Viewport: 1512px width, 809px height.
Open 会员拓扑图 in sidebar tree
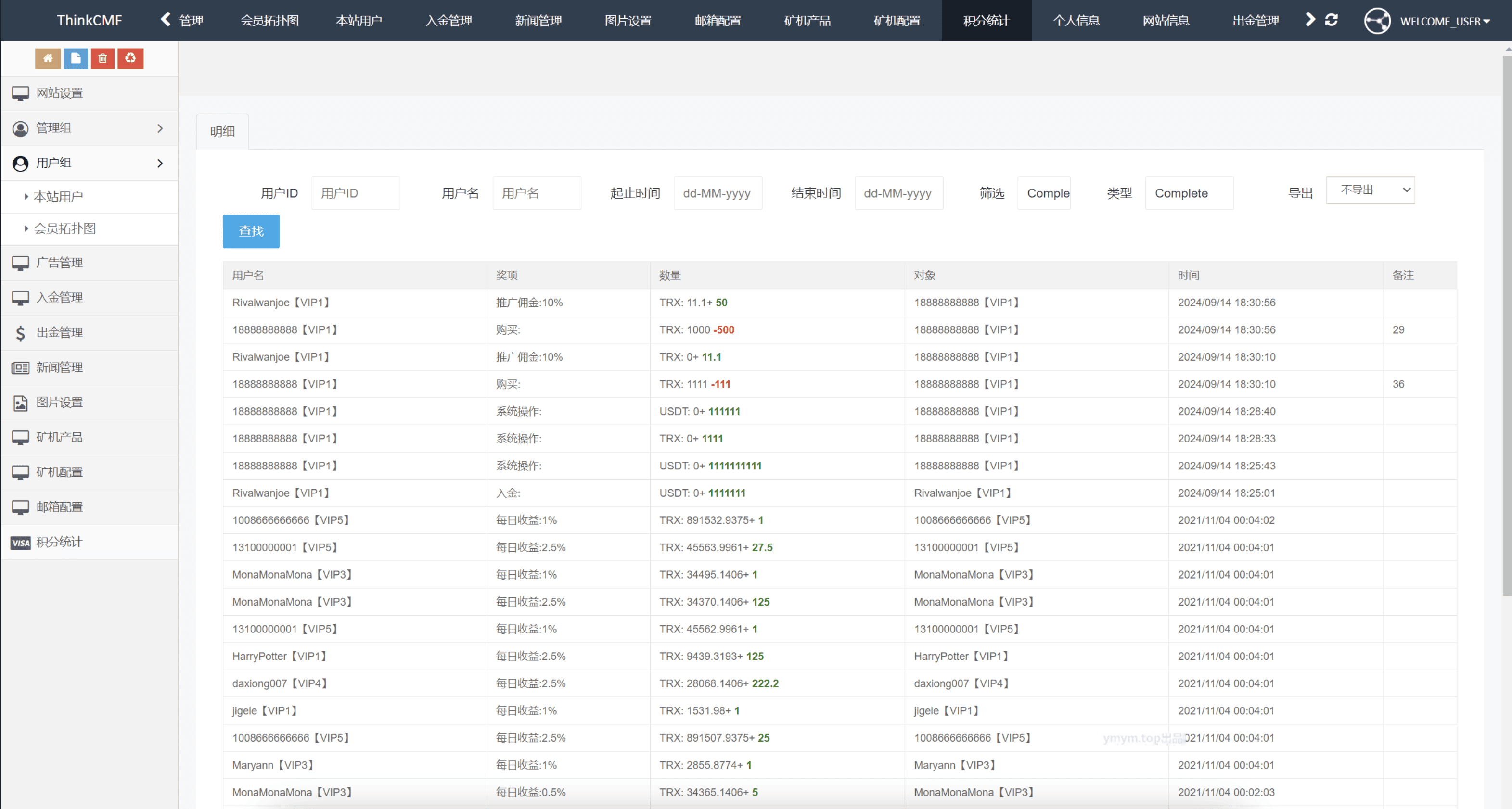[64, 228]
